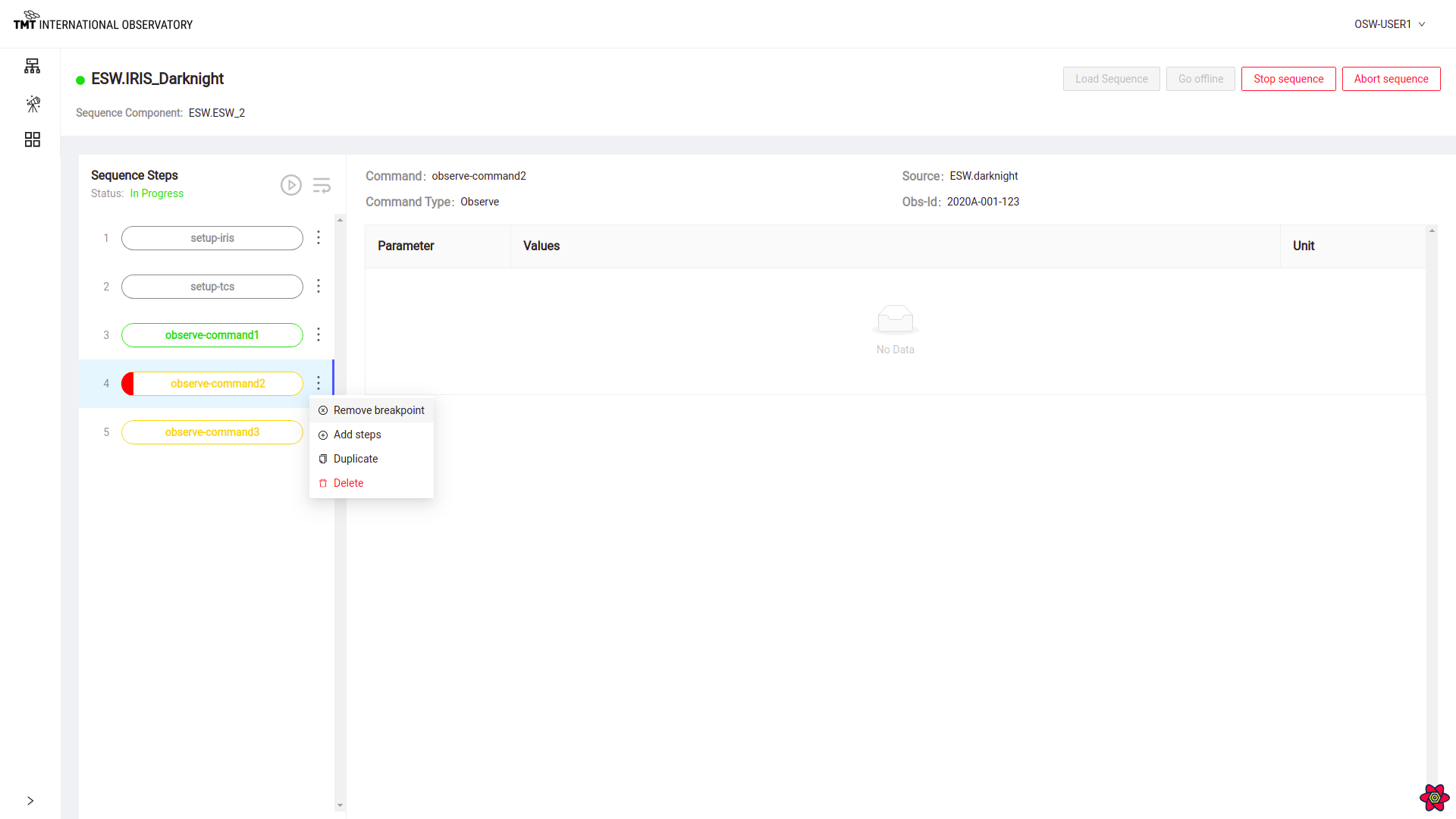Click the No Data empty box icon
Image resolution: width=1456 pixels, height=819 pixels.
[x=896, y=319]
